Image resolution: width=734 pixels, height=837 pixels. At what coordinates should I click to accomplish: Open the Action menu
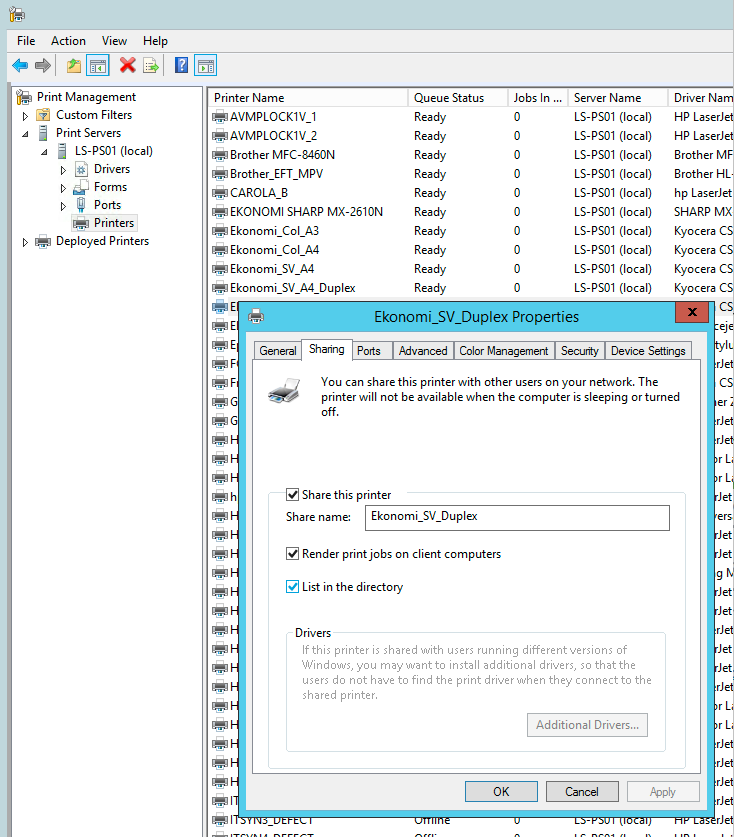[x=68, y=41]
